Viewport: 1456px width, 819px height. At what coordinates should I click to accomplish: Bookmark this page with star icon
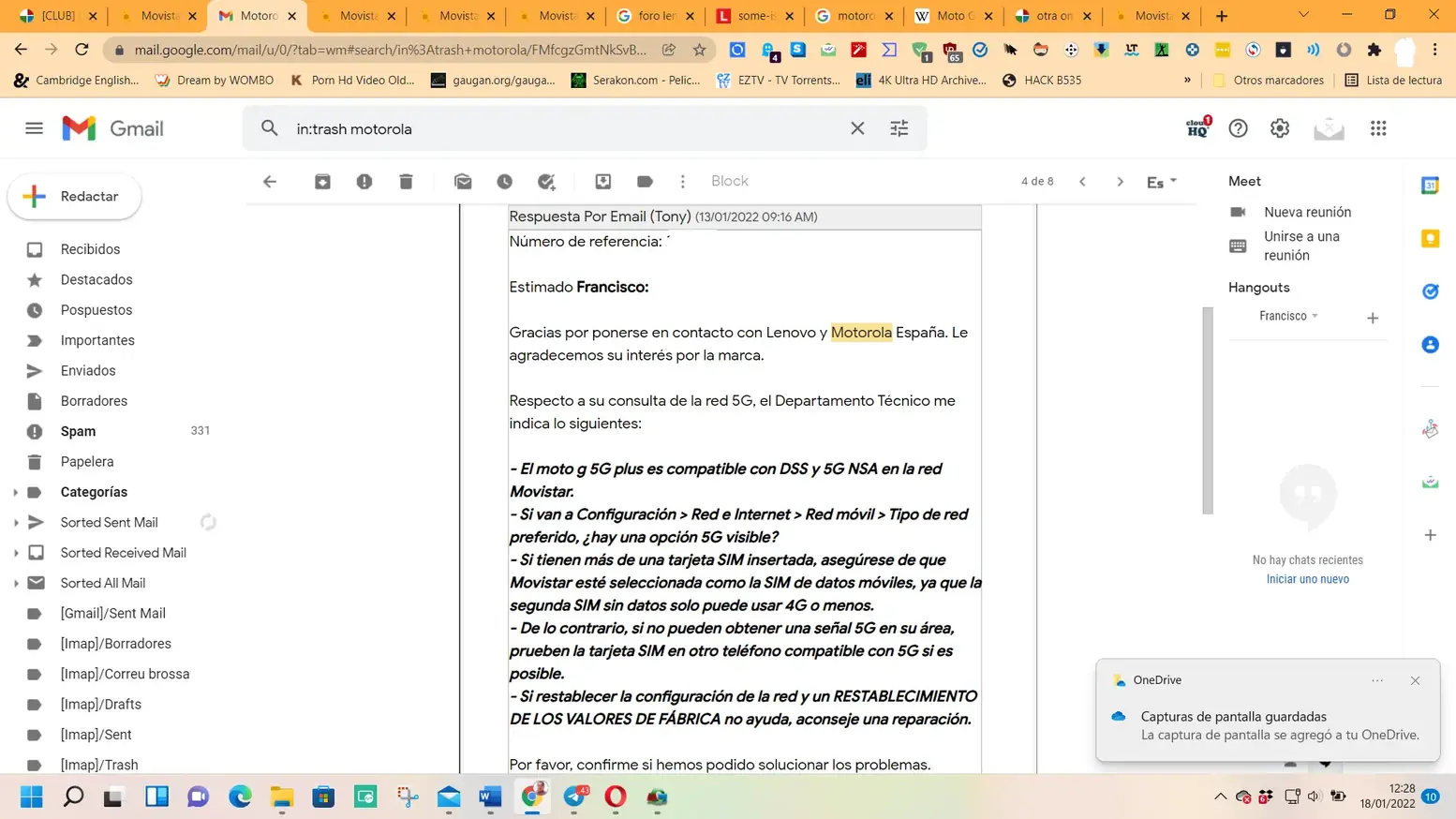(x=699, y=50)
